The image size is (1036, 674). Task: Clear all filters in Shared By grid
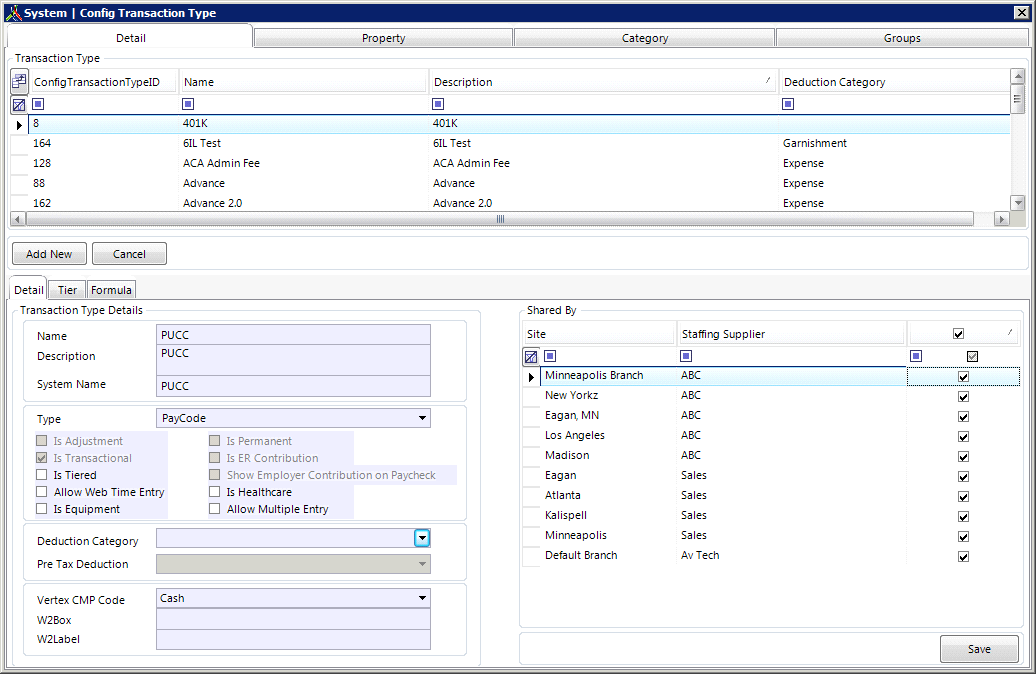tap(531, 356)
